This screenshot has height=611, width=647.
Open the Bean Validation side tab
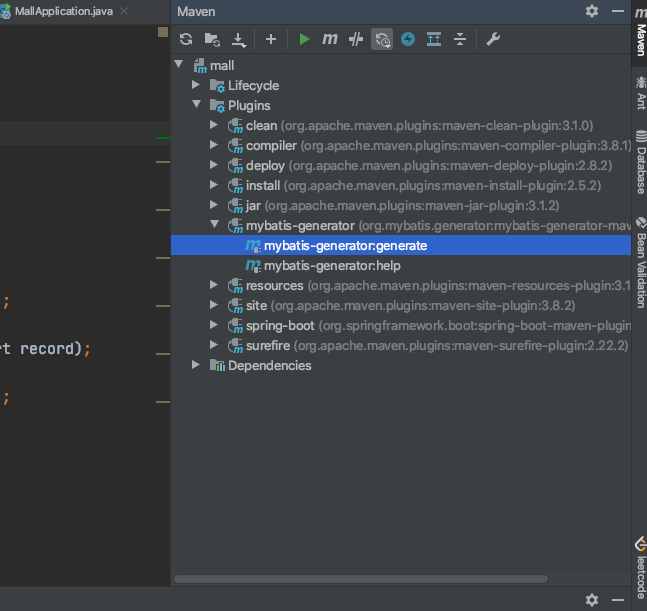640,262
